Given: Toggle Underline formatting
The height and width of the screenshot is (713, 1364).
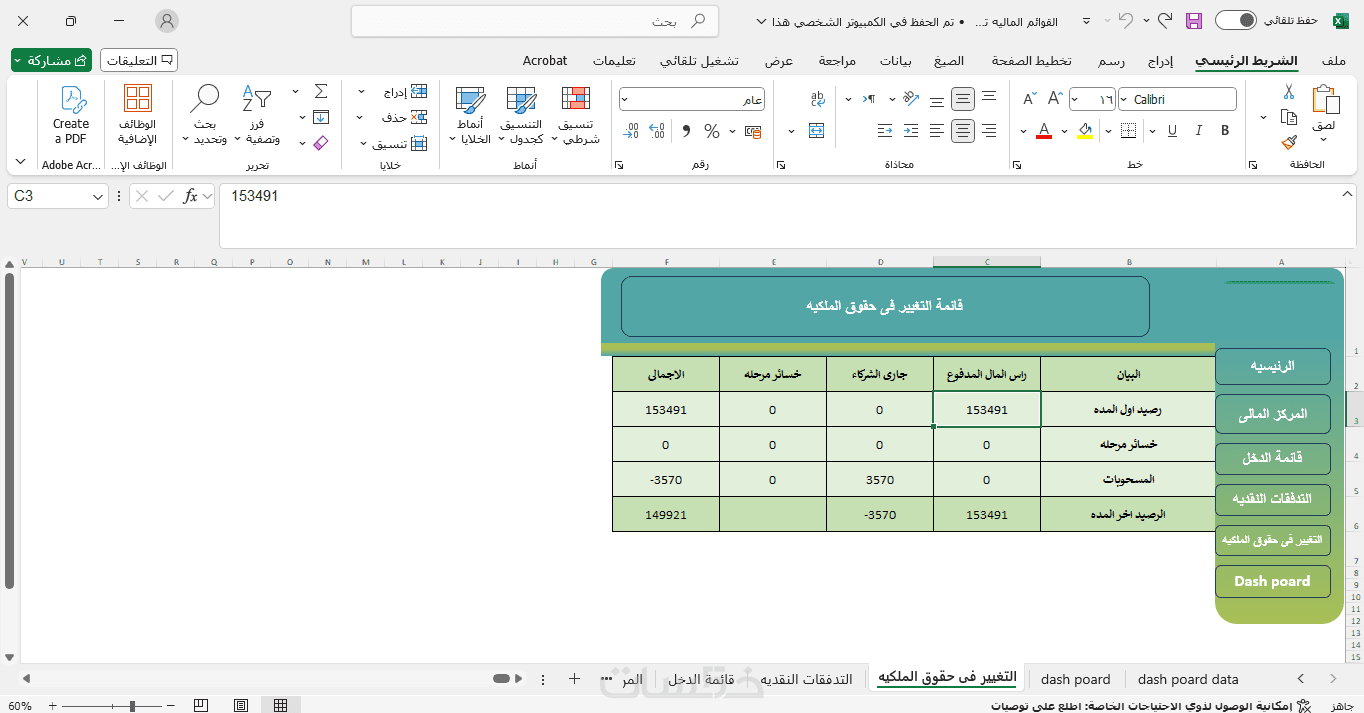Looking at the screenshot, I should [1172, 131].
